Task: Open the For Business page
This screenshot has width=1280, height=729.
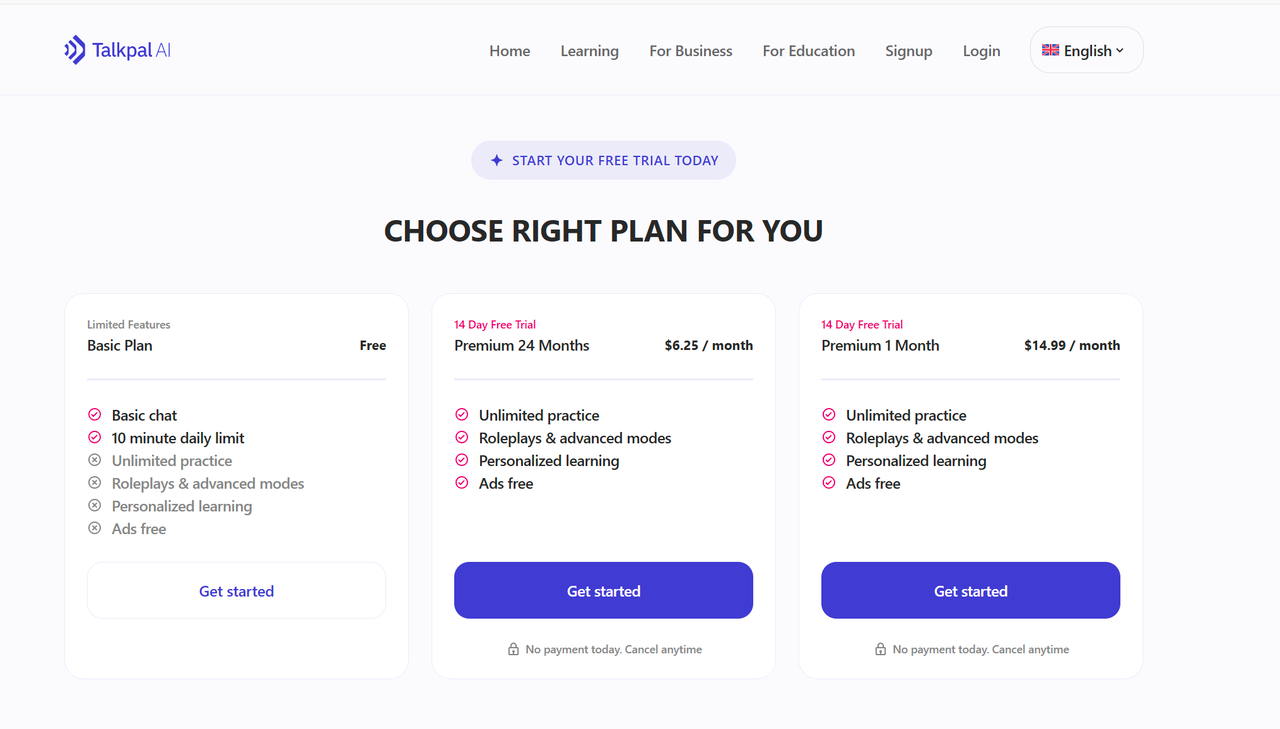Action: click(691, 51)
